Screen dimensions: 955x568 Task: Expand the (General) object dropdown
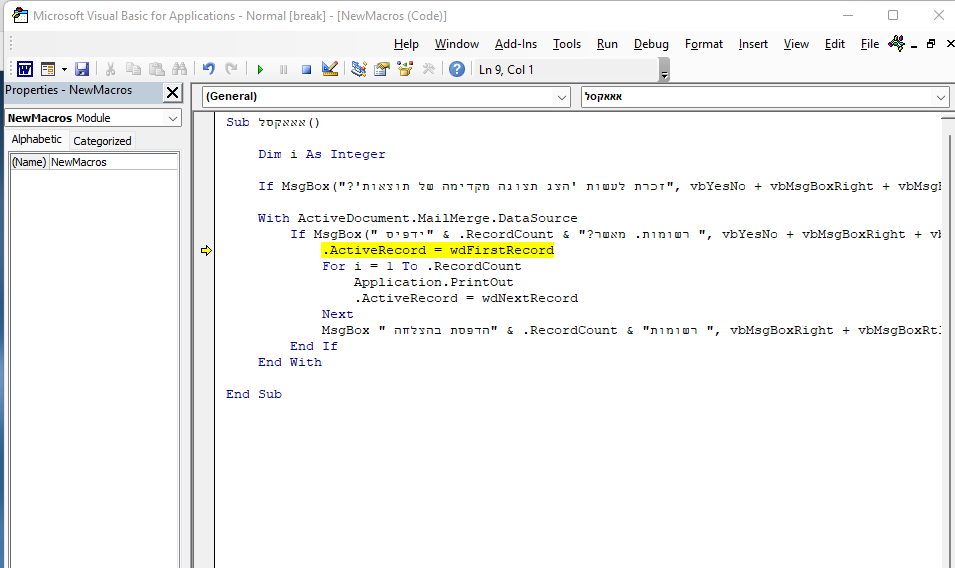point(562,97)
